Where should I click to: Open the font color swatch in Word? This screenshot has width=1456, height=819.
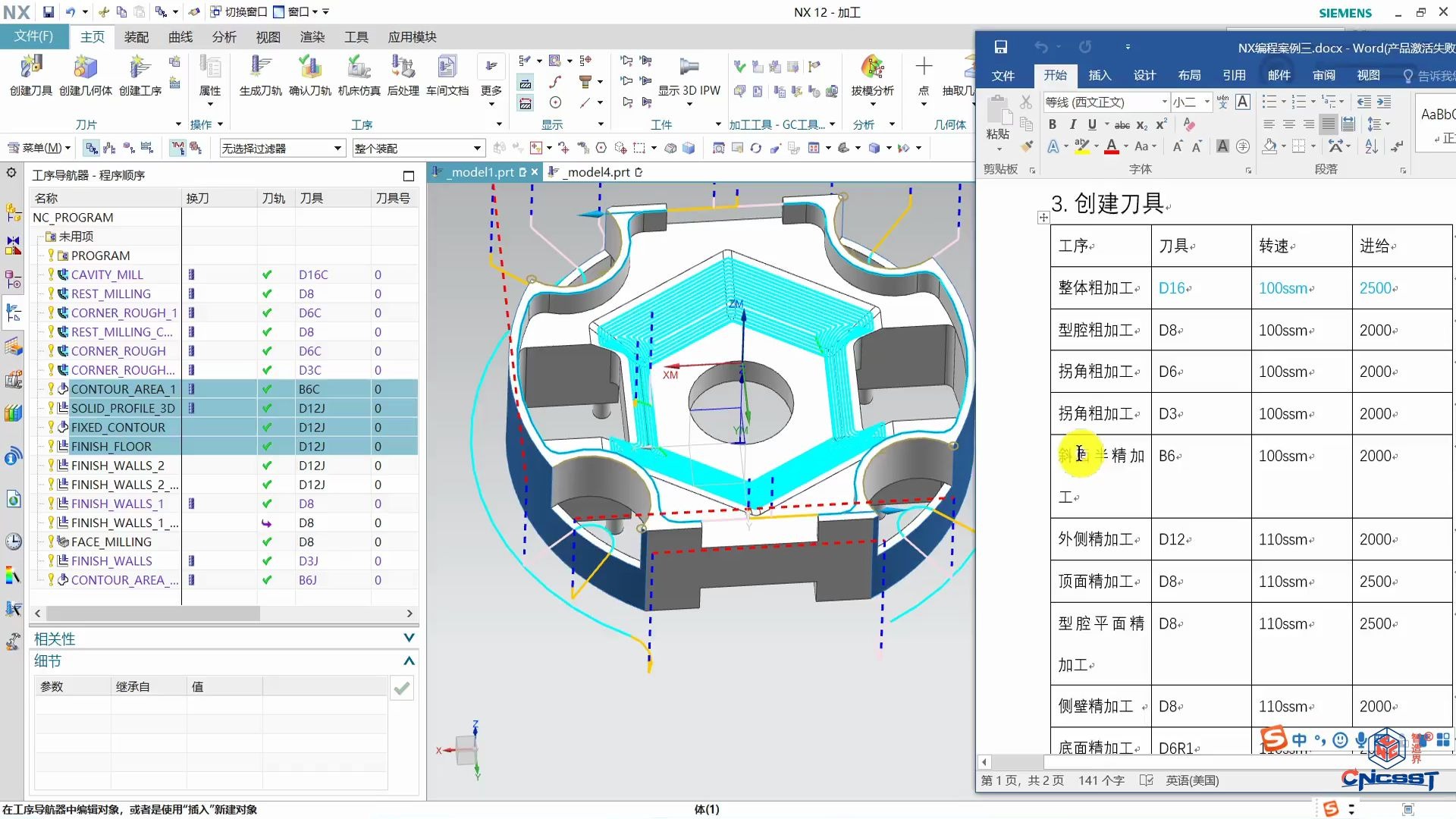coord(1112,146)
